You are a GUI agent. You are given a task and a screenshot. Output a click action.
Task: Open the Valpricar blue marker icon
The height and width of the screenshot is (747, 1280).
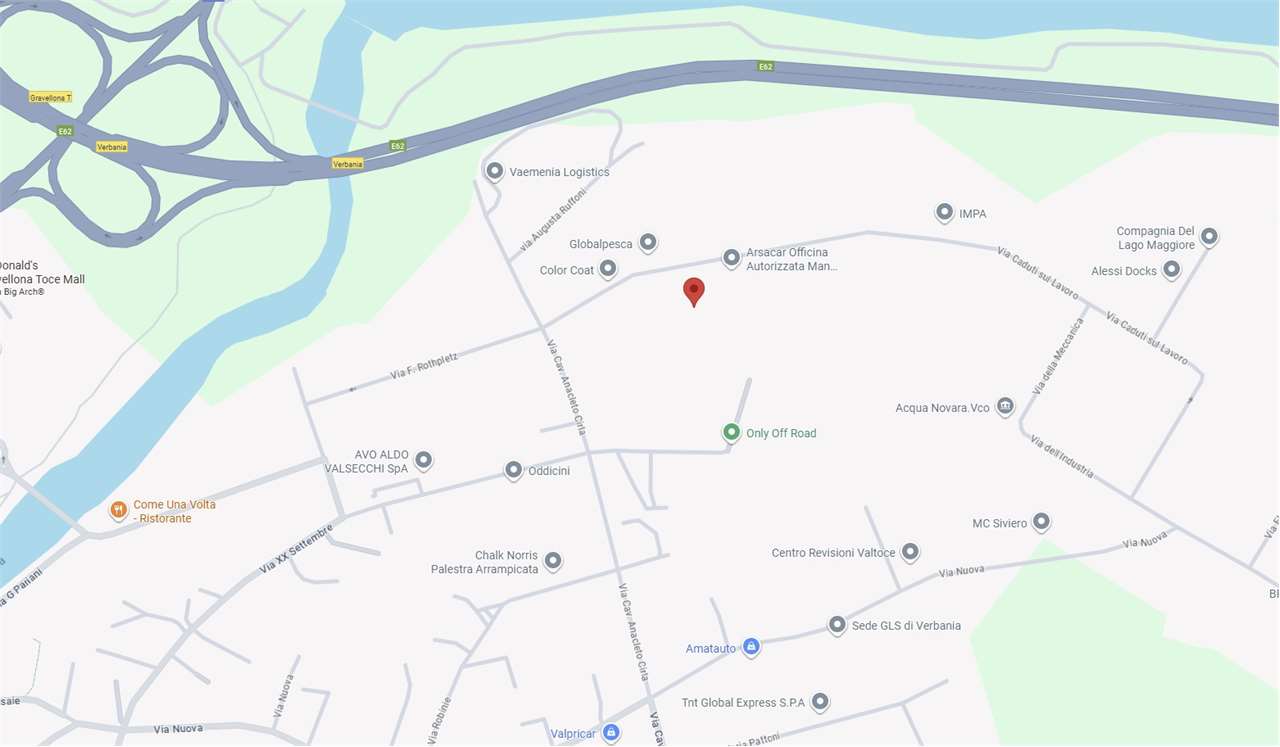pos(611,733)
